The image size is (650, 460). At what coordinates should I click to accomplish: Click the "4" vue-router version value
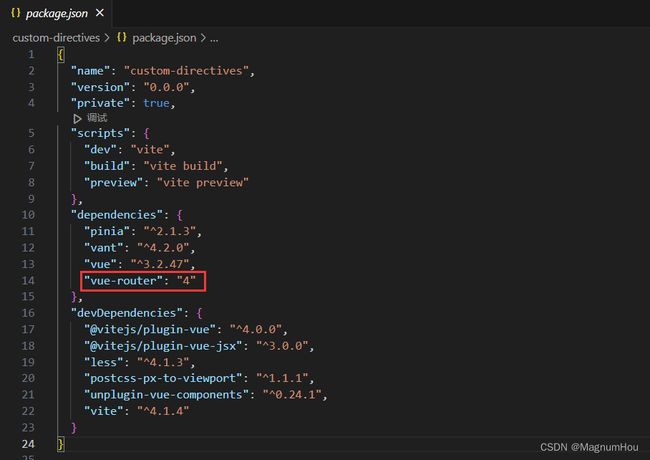pos(186,281)
